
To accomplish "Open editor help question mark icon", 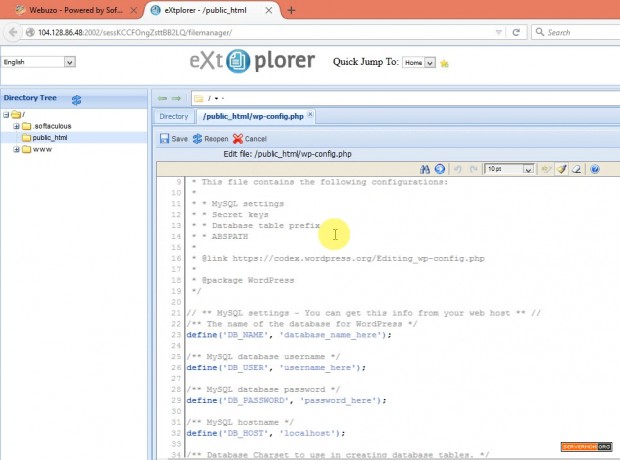I will click(595, 169).
